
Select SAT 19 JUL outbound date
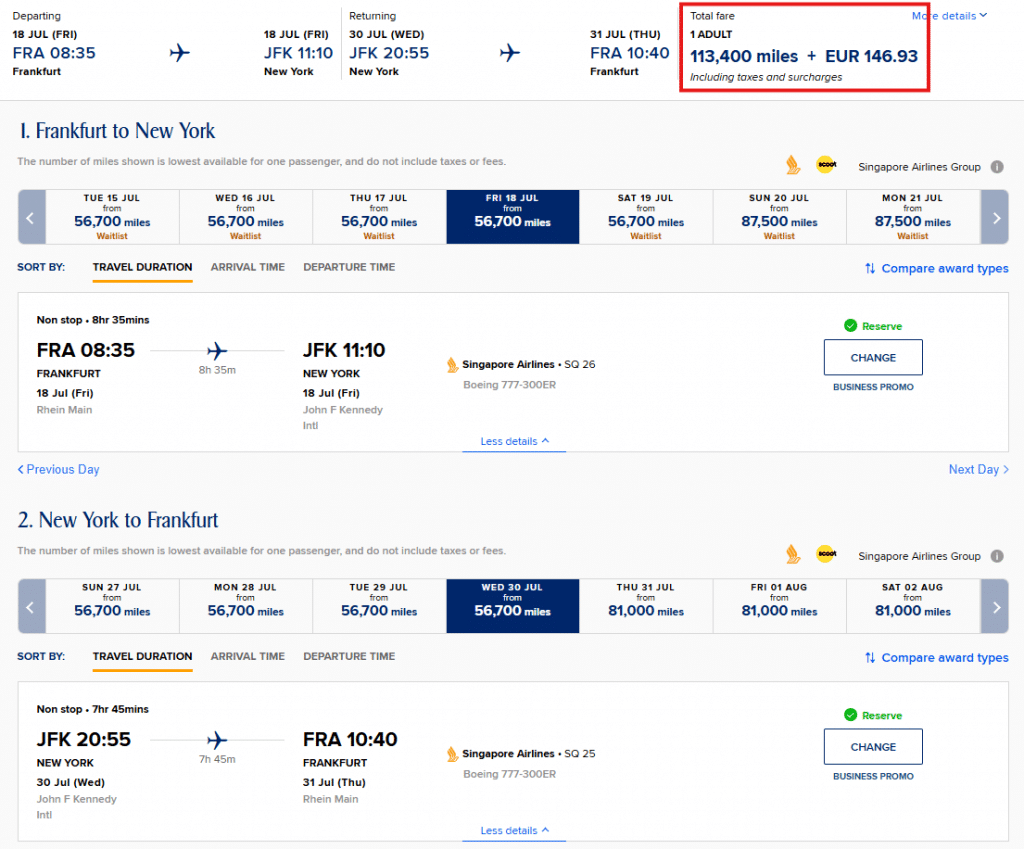[646, 216]
